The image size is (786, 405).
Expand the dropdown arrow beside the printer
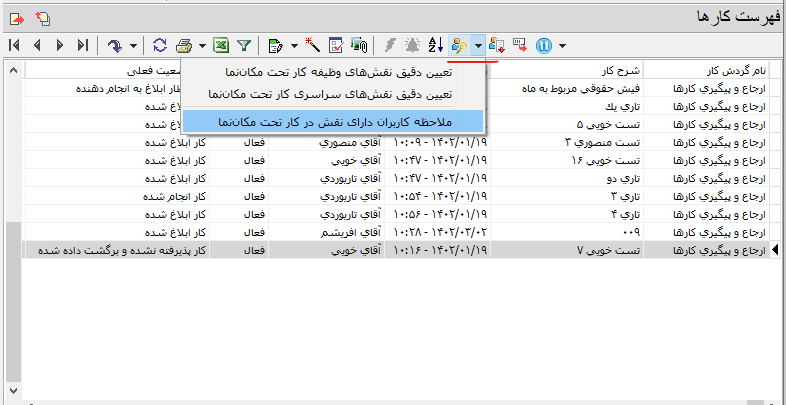point(202,45)
